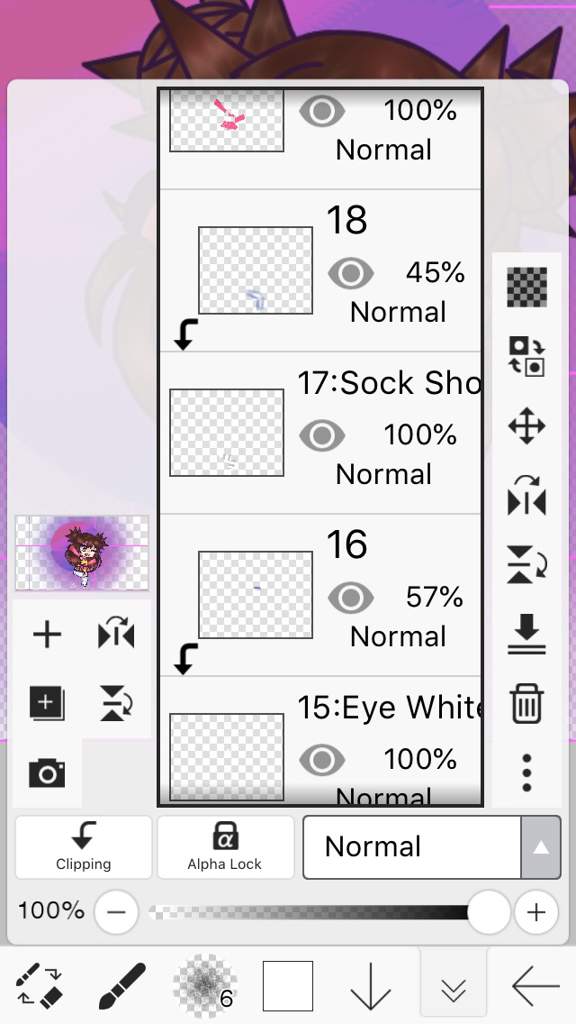
Task: Select the brush tool in bottom bar
Action: [122, 986]
